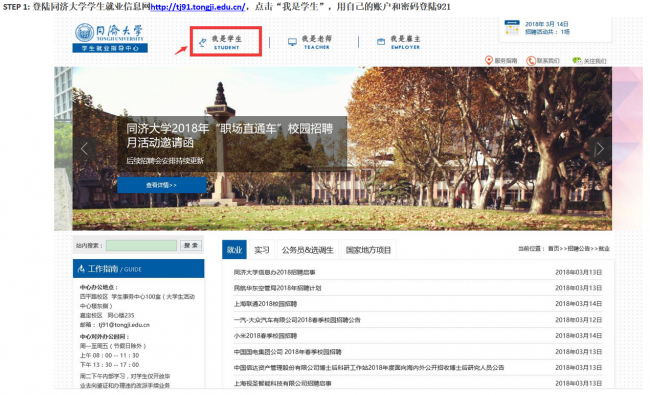Open 上海联通2018校园招聘 posting
Screen dimensions: 650x395
265,304
